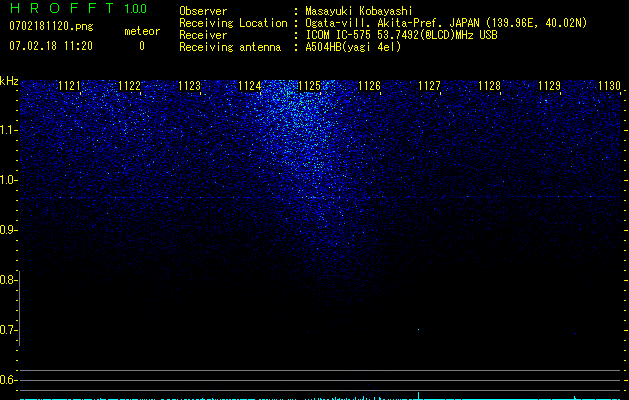The width and height of the screenshot is (629, 400).
Task: Click the meteor label
Action: [142, 31]
